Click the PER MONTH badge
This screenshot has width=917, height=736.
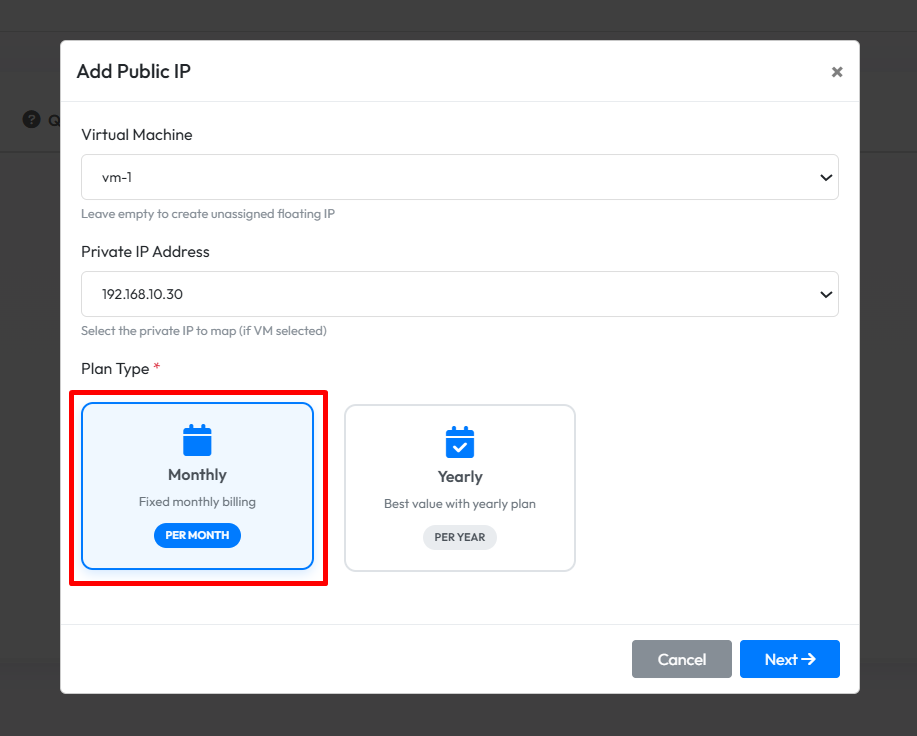tap(197, 535)
